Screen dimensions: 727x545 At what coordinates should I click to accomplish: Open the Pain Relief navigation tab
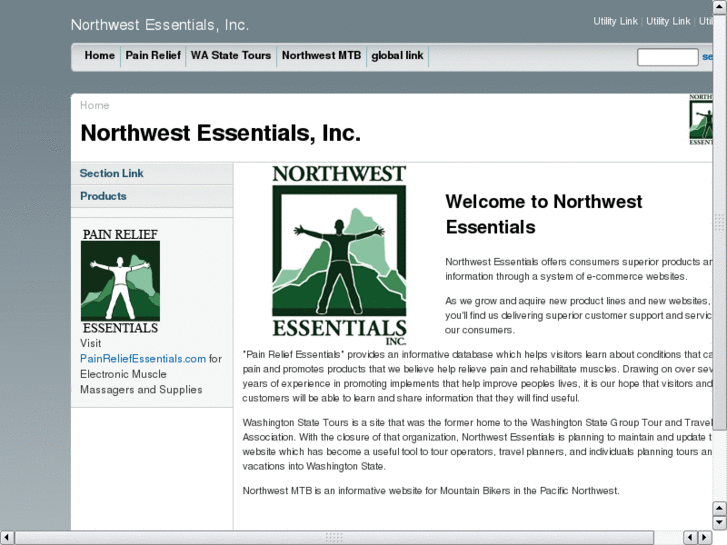(153, 56)
